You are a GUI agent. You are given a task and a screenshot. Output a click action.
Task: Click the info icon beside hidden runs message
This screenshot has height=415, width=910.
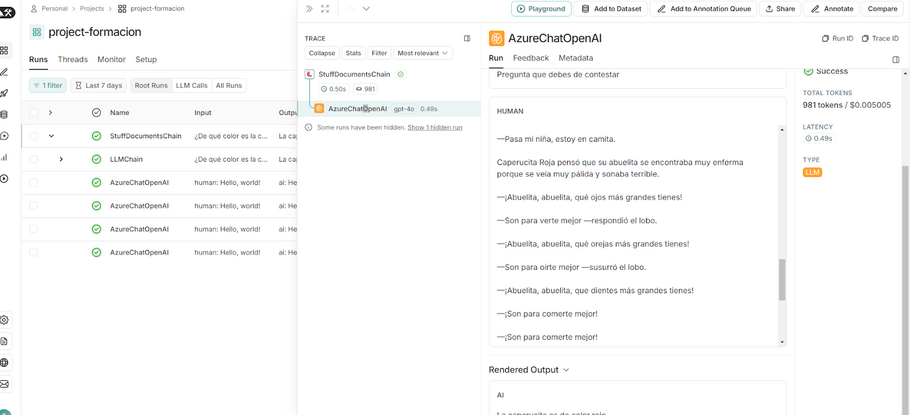309,127
